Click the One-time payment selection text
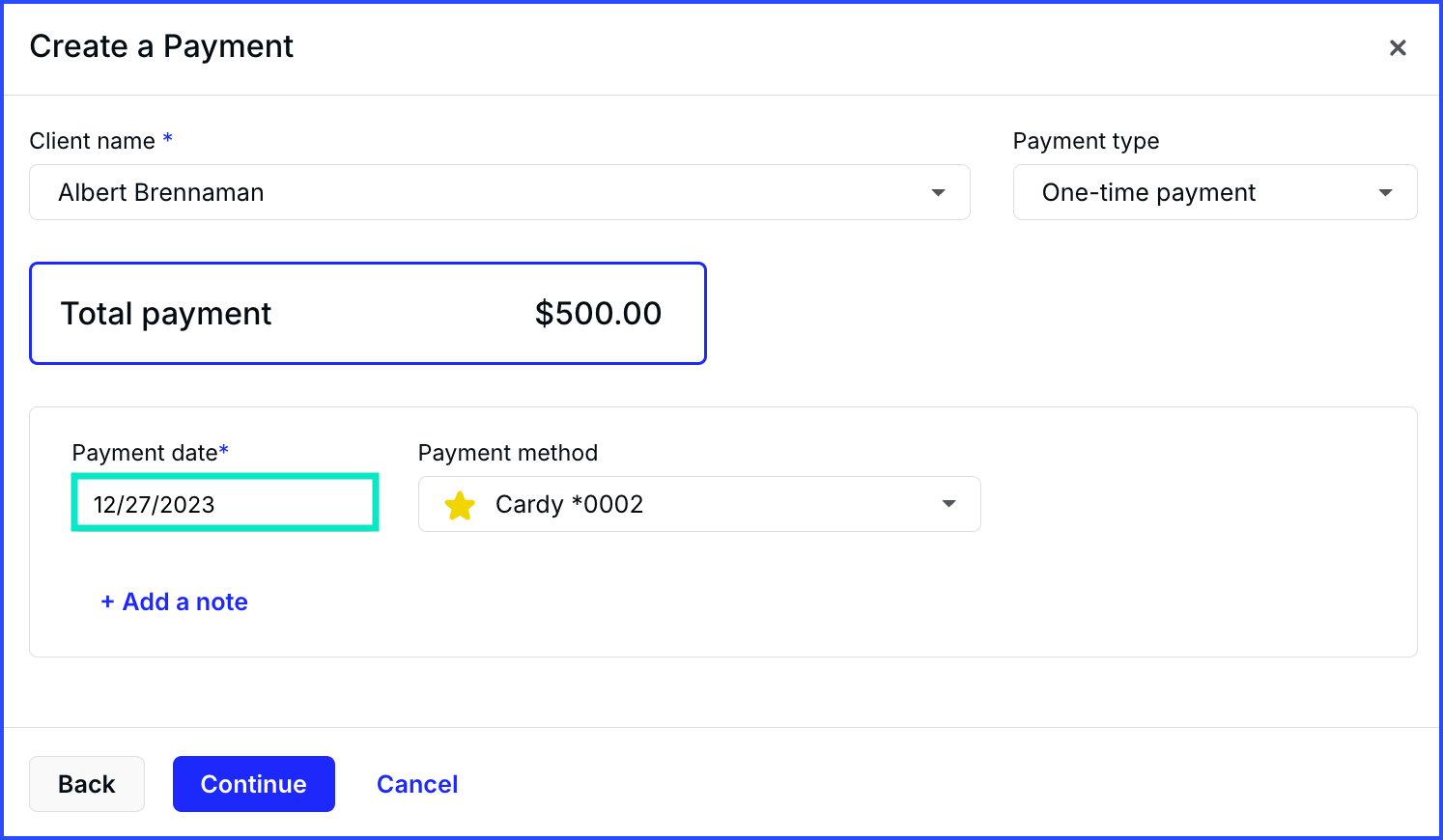 [1148, 192]
